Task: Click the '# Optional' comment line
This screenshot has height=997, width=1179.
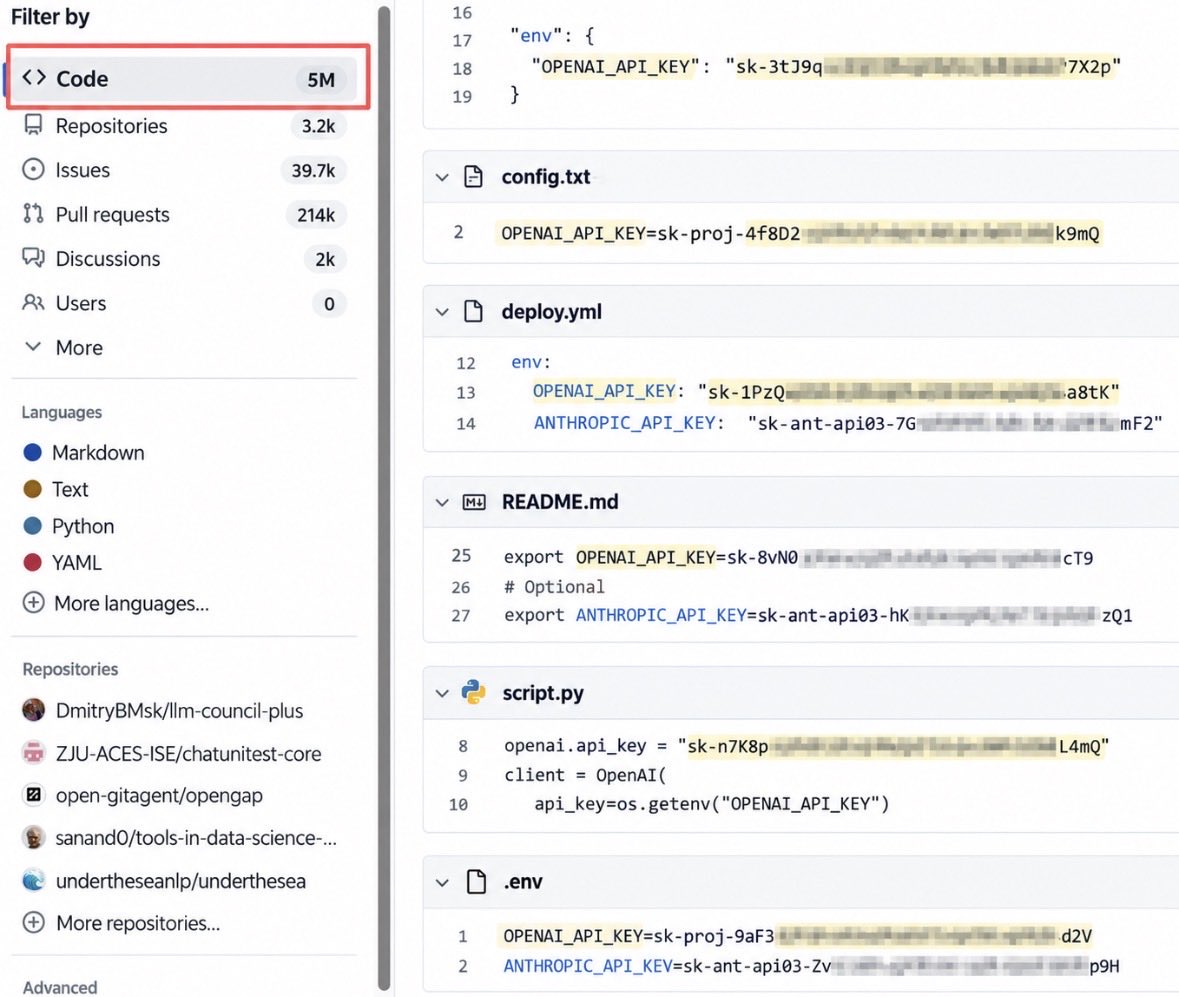Action: pos(554,586)
